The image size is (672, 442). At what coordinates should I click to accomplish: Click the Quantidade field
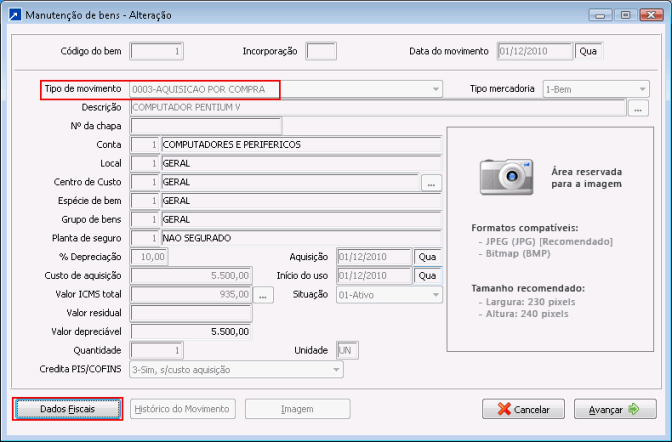156,351
